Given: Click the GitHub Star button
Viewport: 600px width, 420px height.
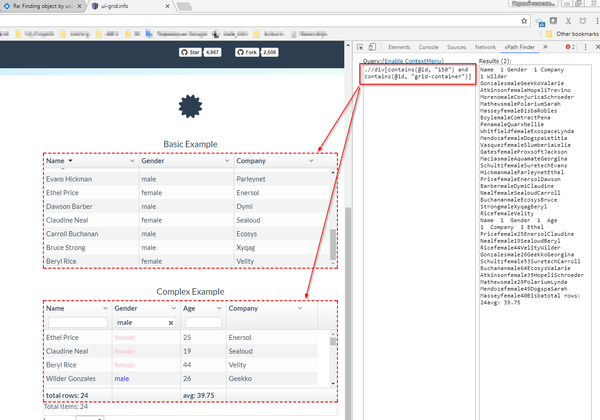Looking at the screenshot, I should click(x=190, y=52).
